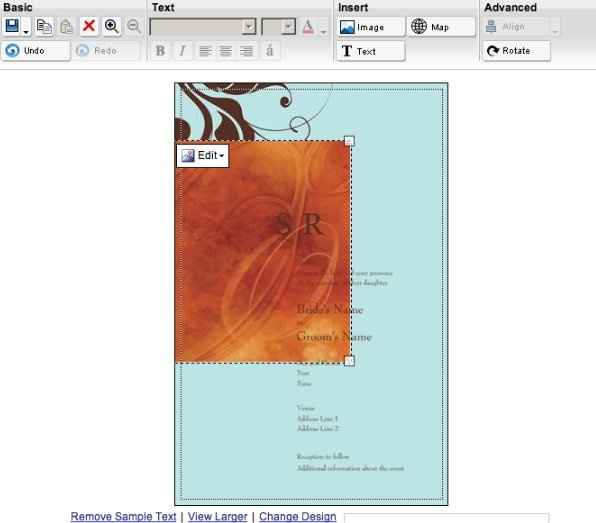Click the Save floppy disk icon

[12, 26]
